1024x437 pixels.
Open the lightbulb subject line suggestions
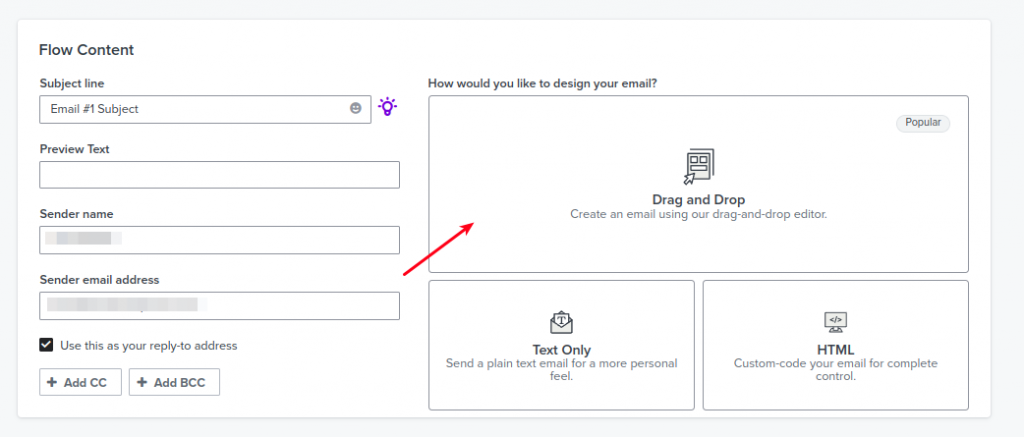pos(388,106)
